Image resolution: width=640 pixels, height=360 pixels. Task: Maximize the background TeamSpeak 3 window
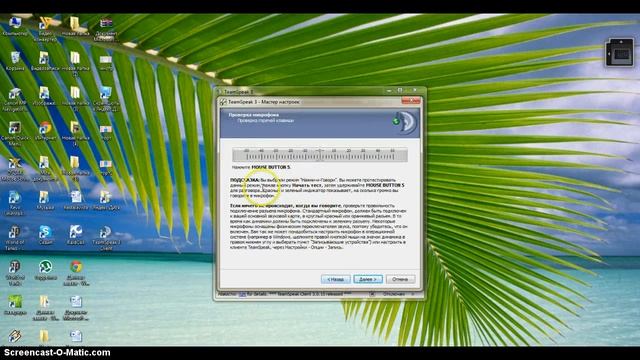point(400,91)
